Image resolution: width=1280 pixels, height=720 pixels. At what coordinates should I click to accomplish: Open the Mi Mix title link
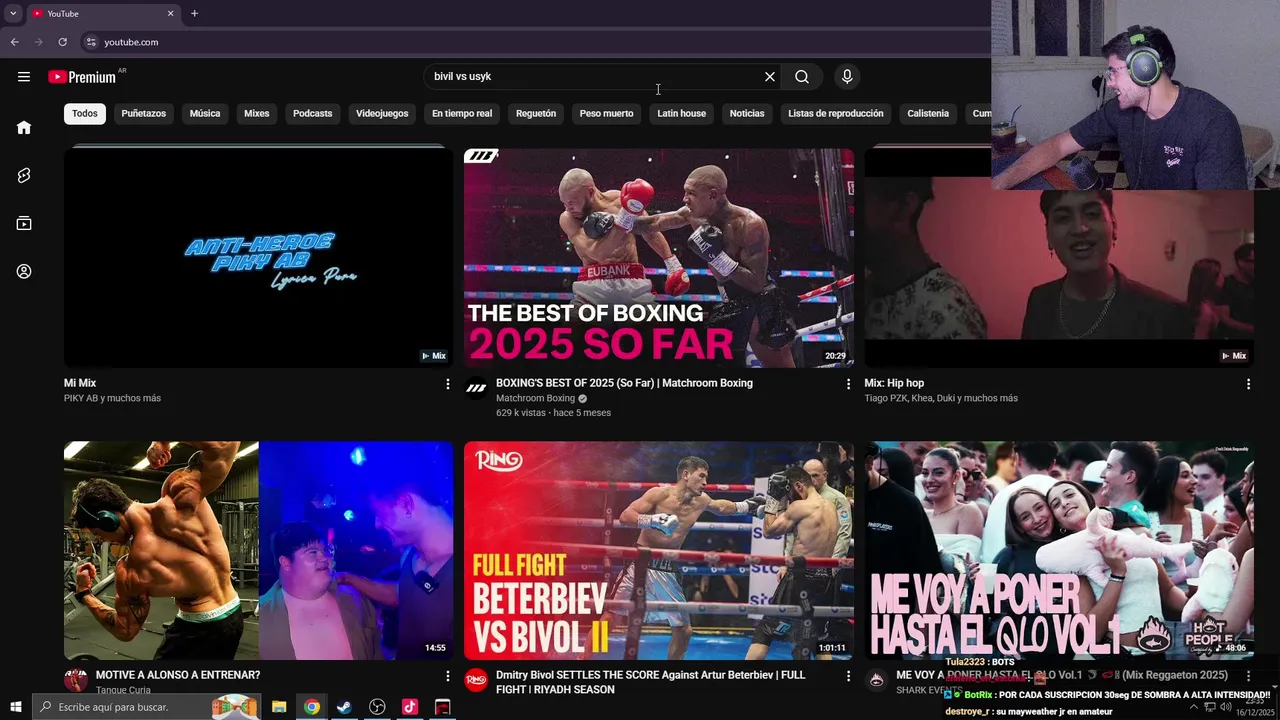click(x=80, y=383)
